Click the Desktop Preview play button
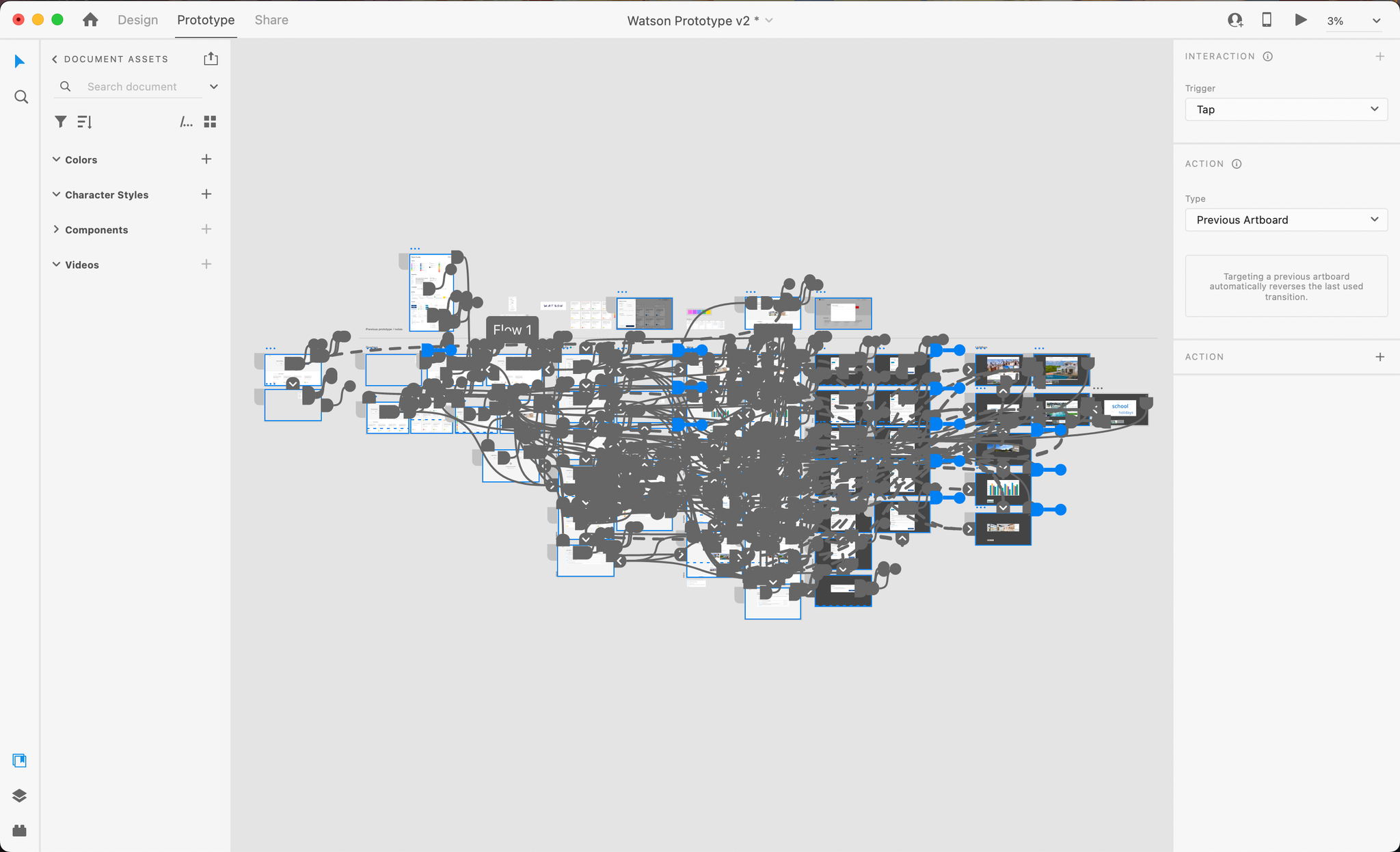The image size is (1400, 852). tap(1300, 20)
